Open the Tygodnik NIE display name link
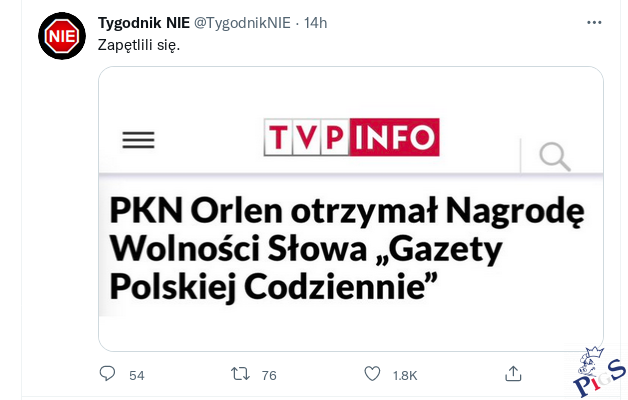This screenshot has width=628, height=400. 144,23
